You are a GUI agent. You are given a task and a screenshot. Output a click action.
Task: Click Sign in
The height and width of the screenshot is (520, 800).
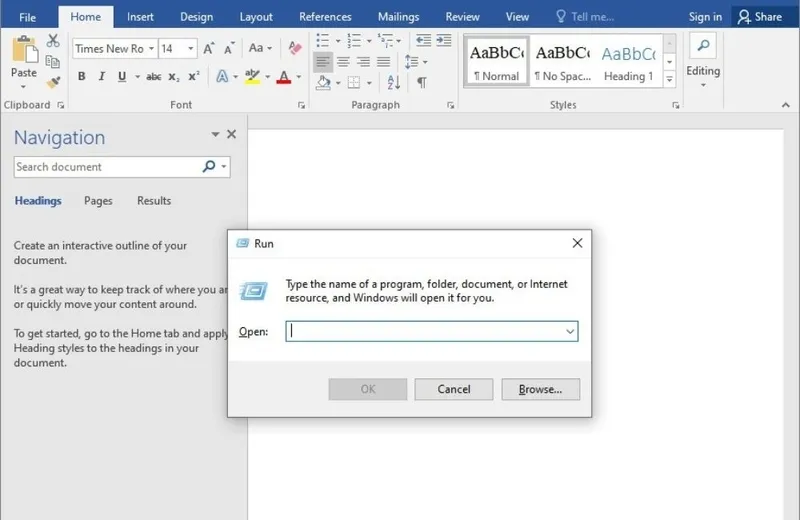(x=705, y=17)
